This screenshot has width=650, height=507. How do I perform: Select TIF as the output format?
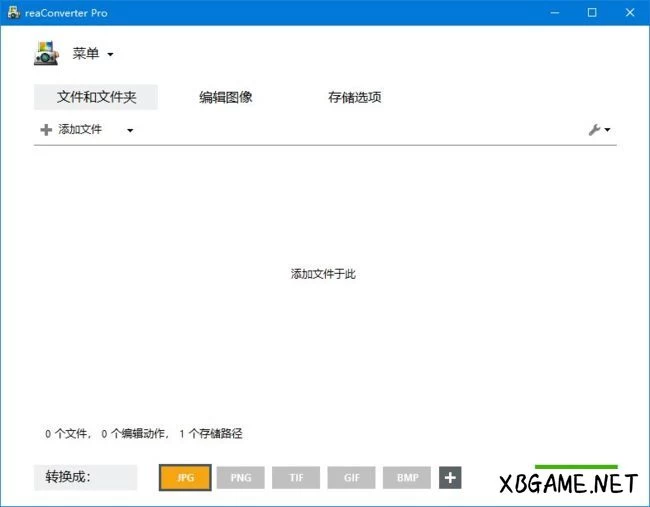297,478
